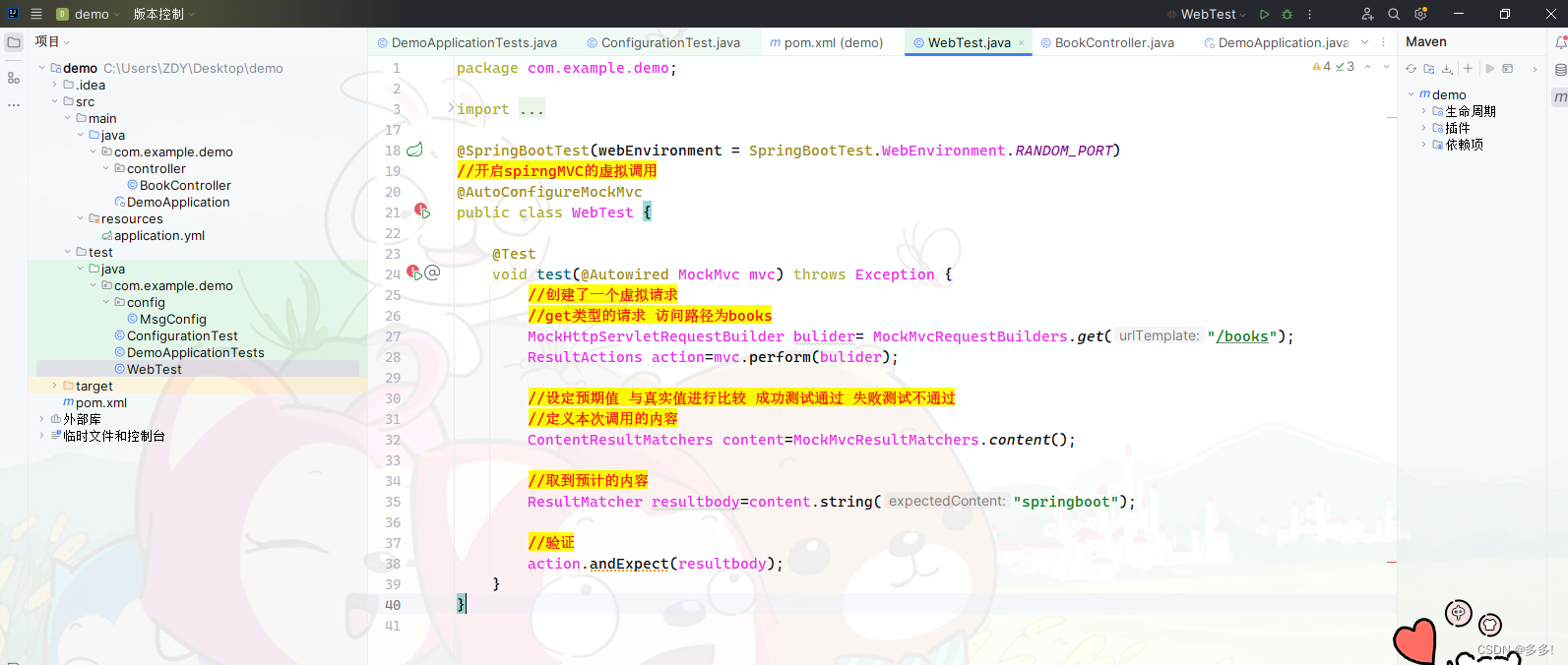Screen dimensions: 1568x665
Task: Run Maven build play icon
Action: [1490, 69]
